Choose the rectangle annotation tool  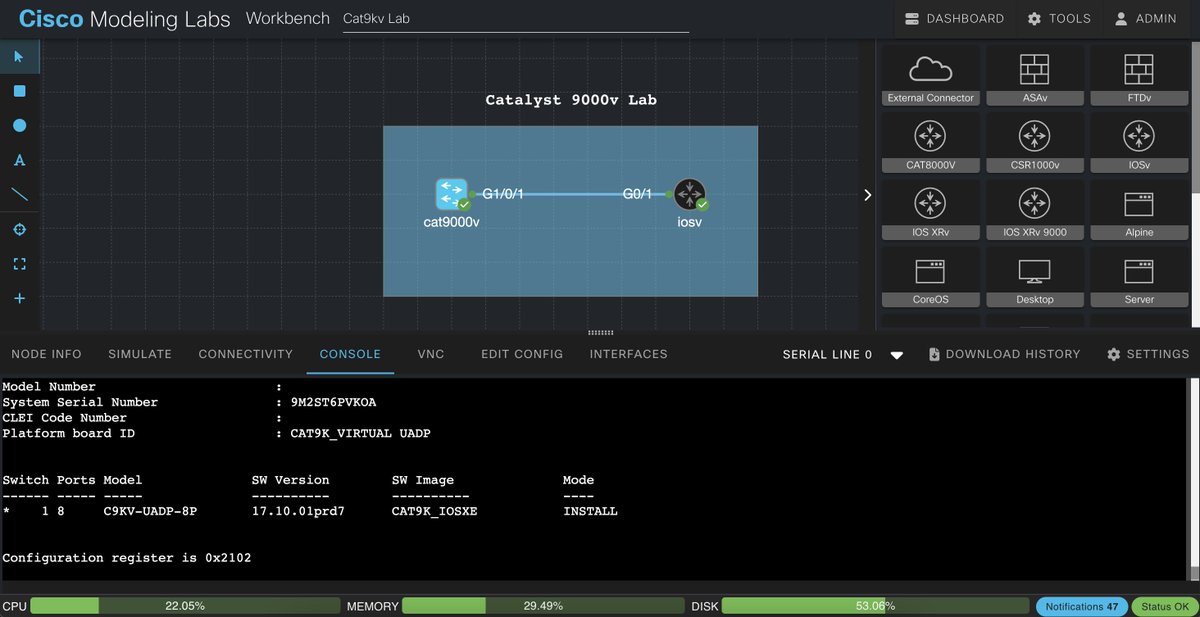(19, 91)
